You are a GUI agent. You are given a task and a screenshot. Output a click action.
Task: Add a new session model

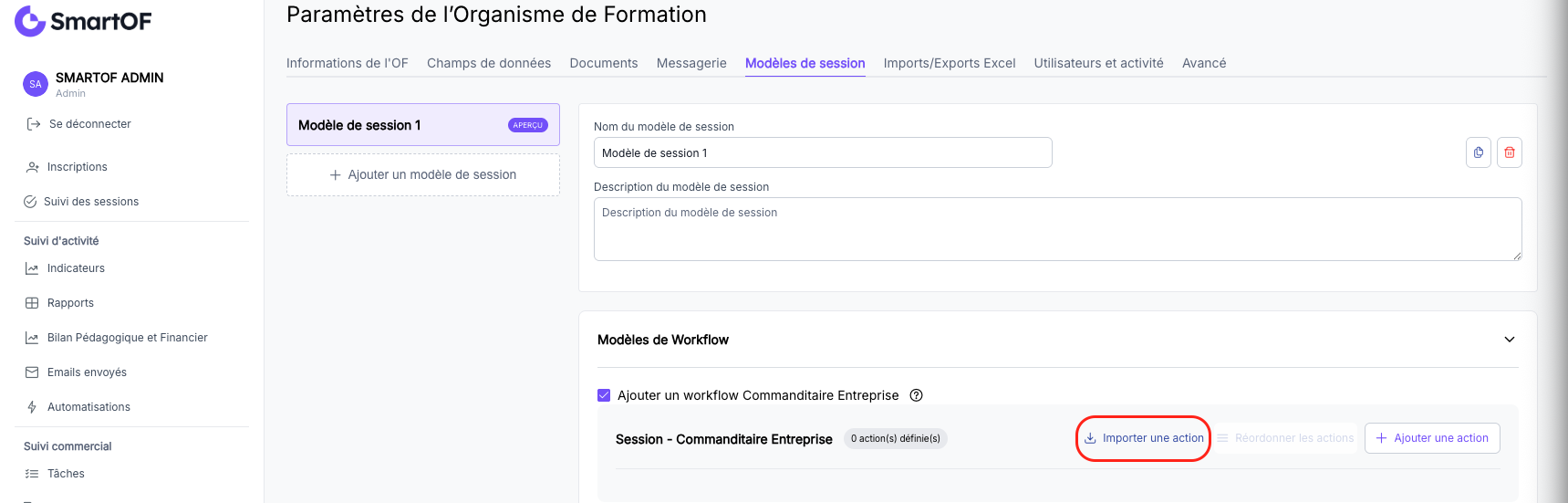point(423,174)
